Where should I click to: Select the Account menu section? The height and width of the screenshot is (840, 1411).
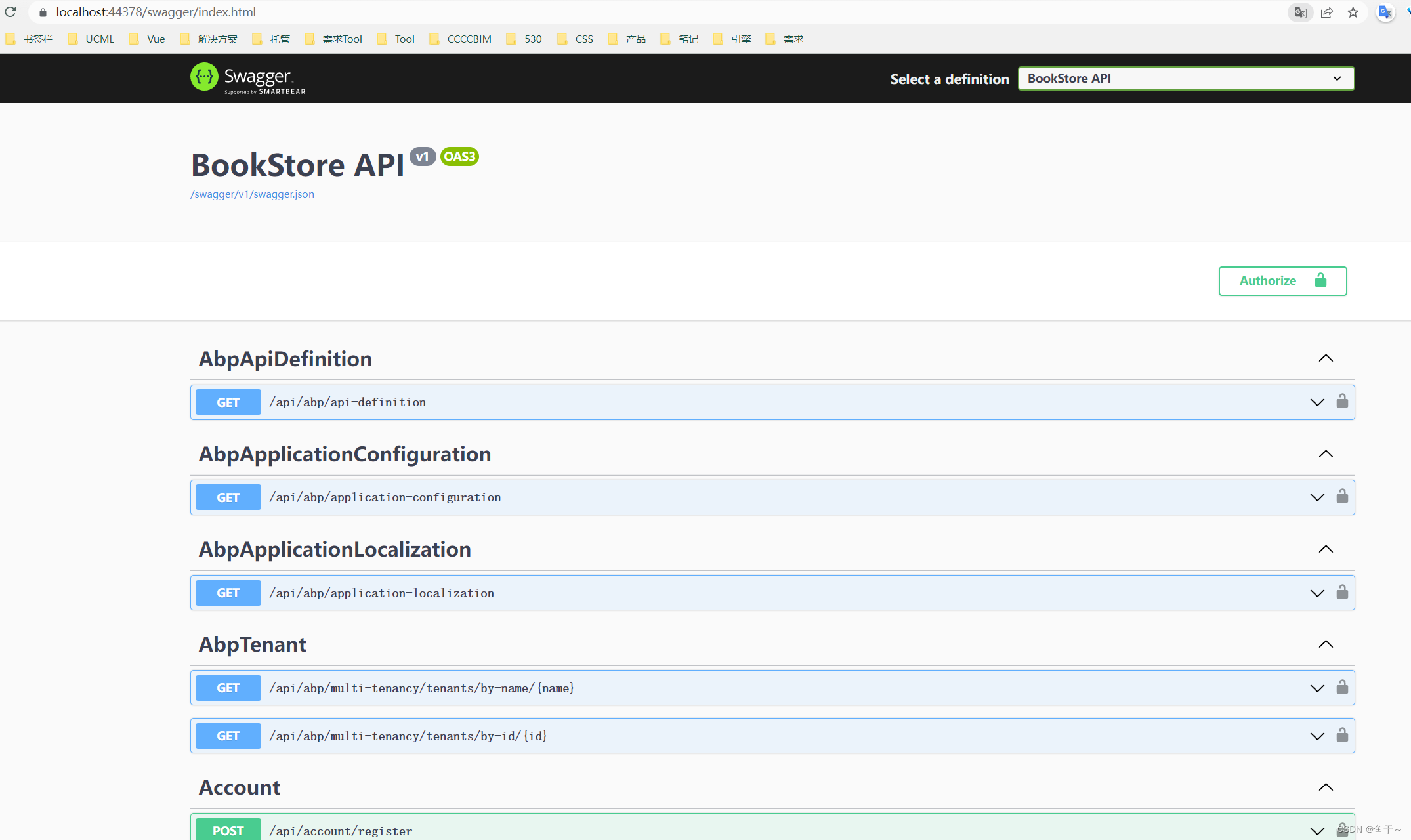(x=239, y=788)
